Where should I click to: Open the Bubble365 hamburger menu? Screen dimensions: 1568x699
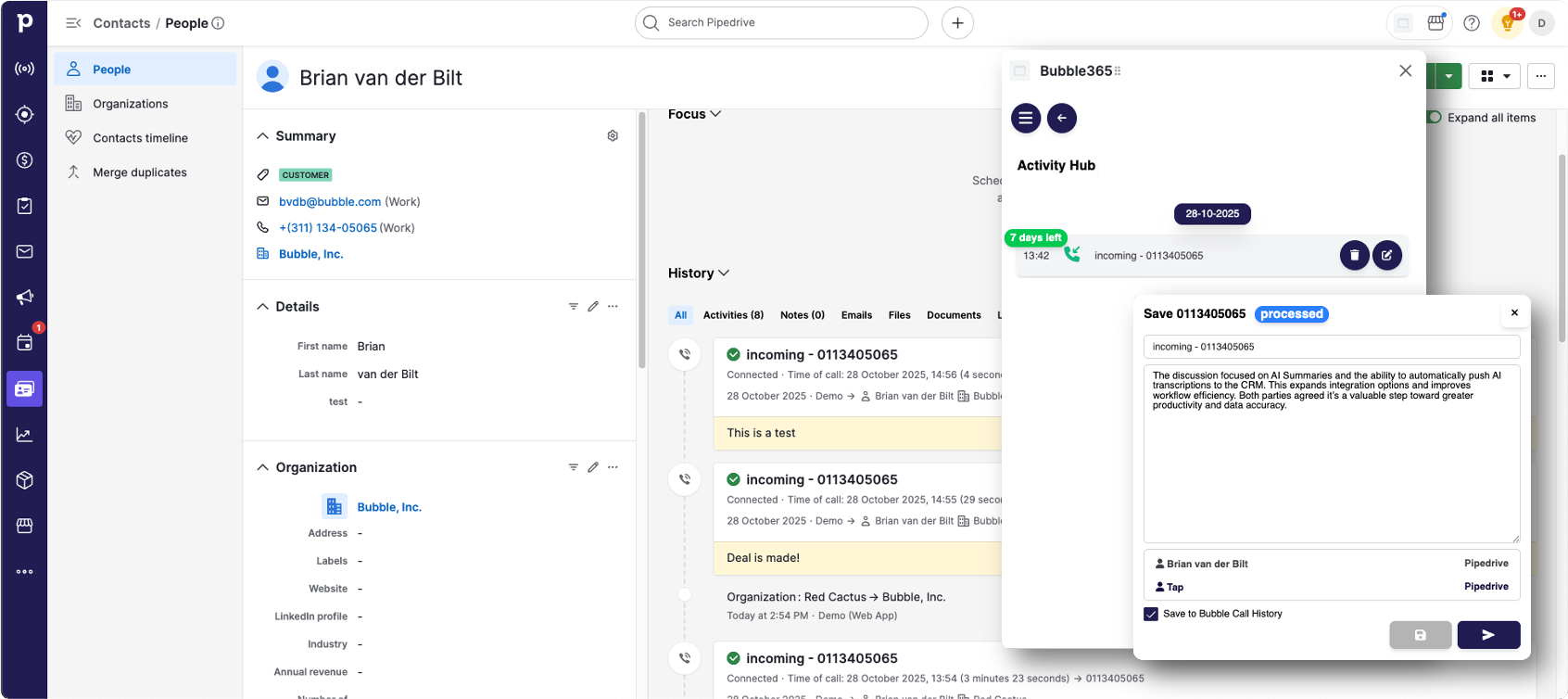[x=1025, y=118]
